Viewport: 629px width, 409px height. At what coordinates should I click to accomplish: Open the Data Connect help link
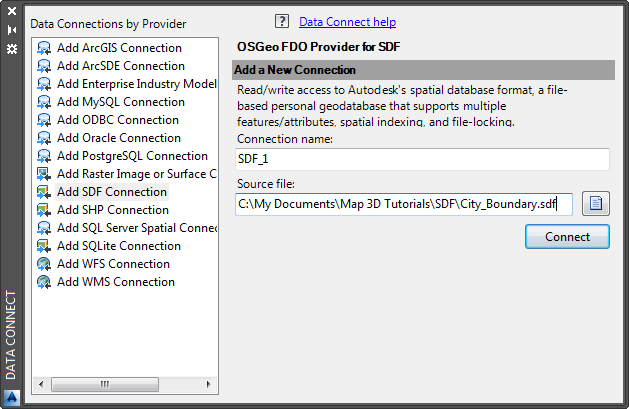pyautogui.click(x=347, y=22)
